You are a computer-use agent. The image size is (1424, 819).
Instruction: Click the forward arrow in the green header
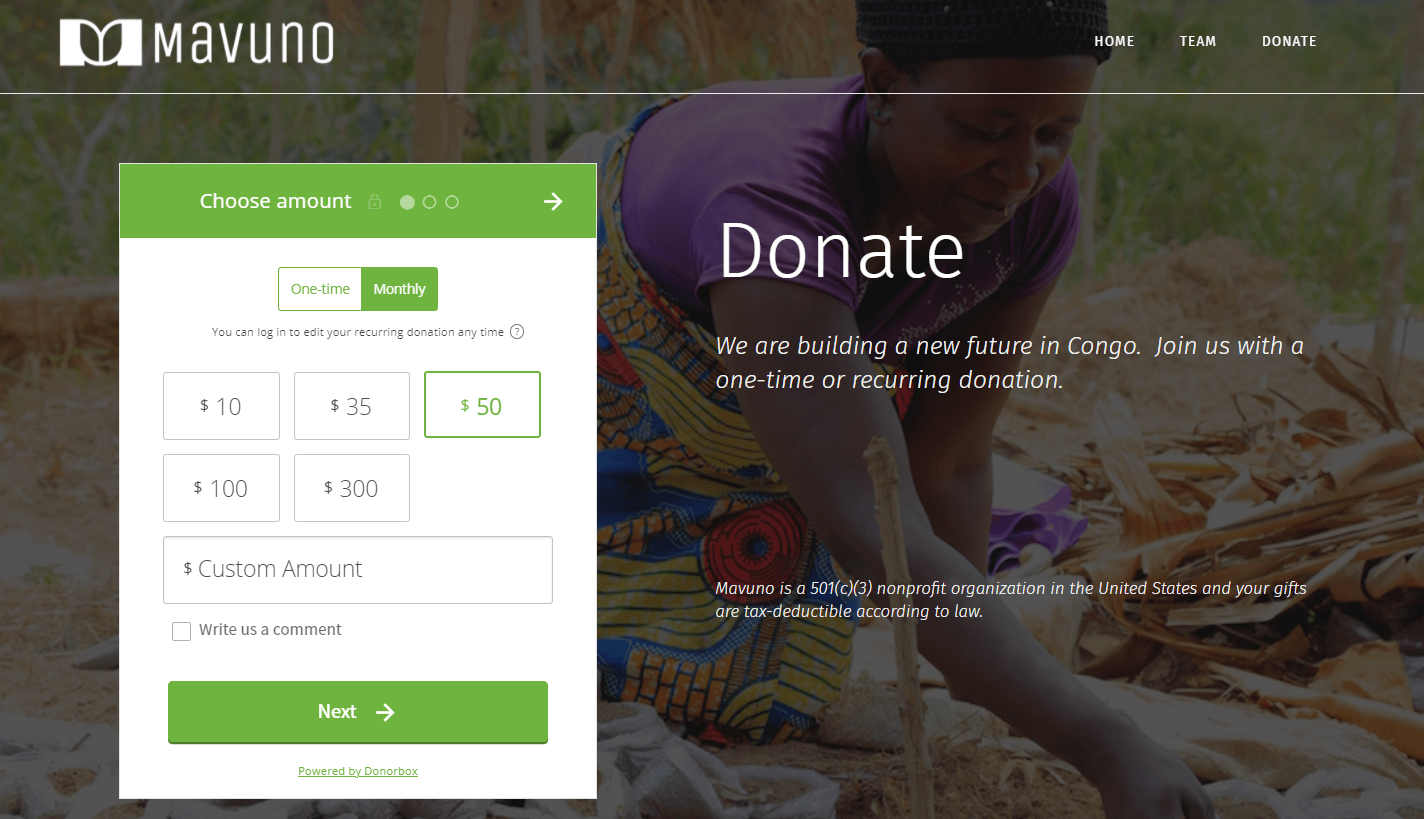click(x=553, y=202)
